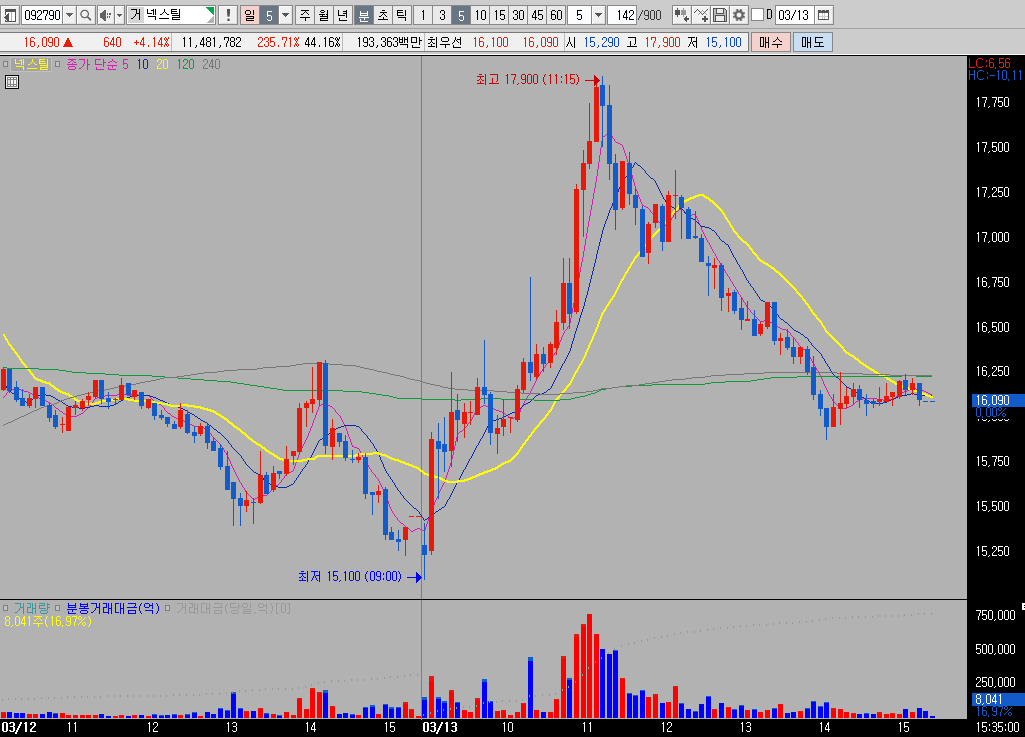The image size is (1025, 737).
Task: Switch to 년 yearly chart
Action: pos(343,14)
